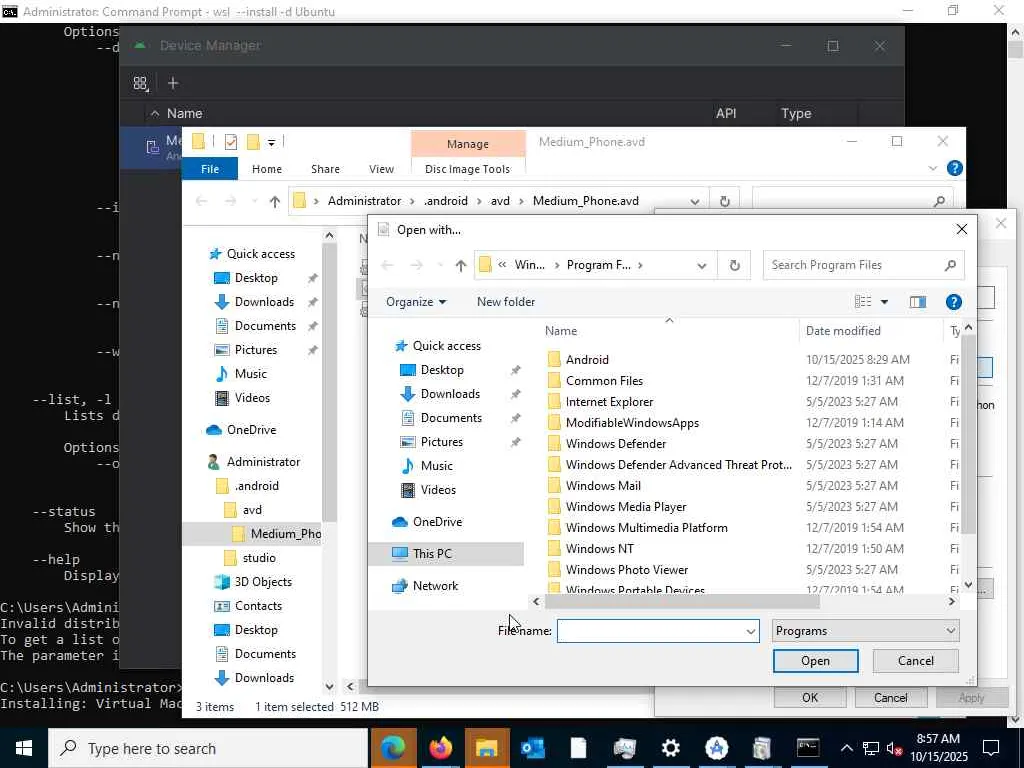Screen dimensions: 1024x768
Task: Open Outlook from the taskbar
Action: (533, 748)
